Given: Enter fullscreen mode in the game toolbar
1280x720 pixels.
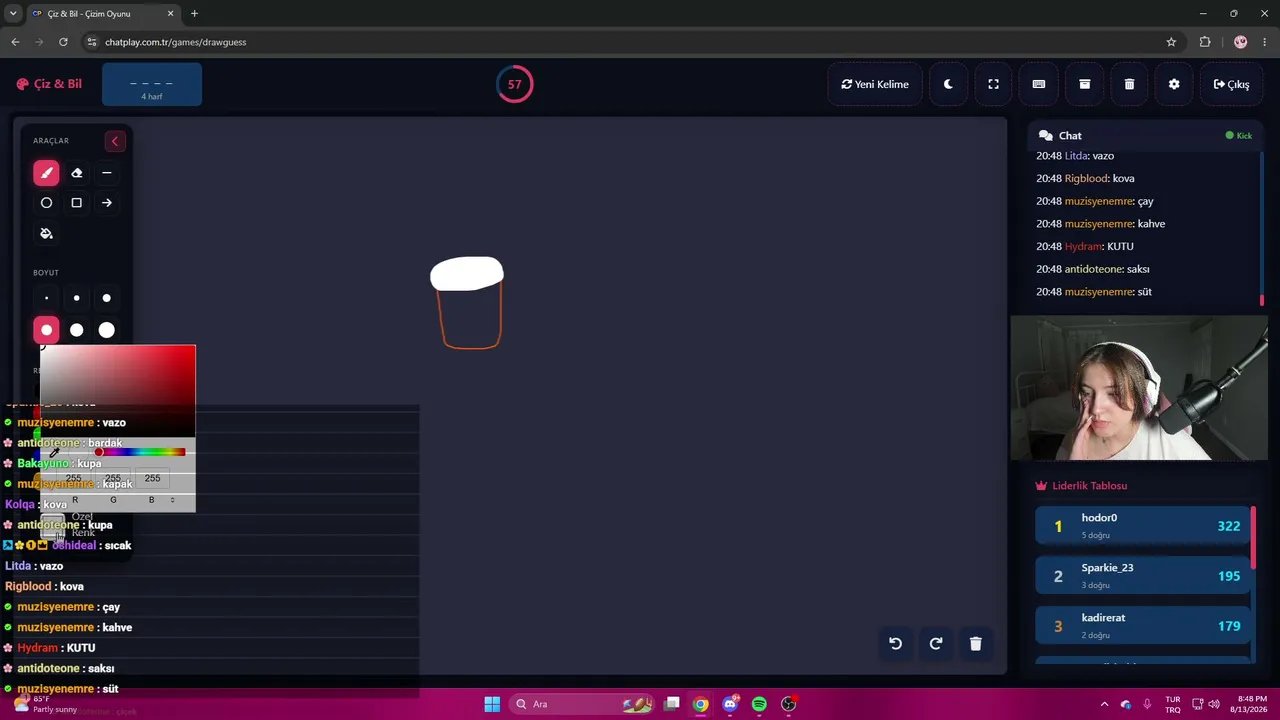Looking at the screenshot, I should tap(993, 84).
